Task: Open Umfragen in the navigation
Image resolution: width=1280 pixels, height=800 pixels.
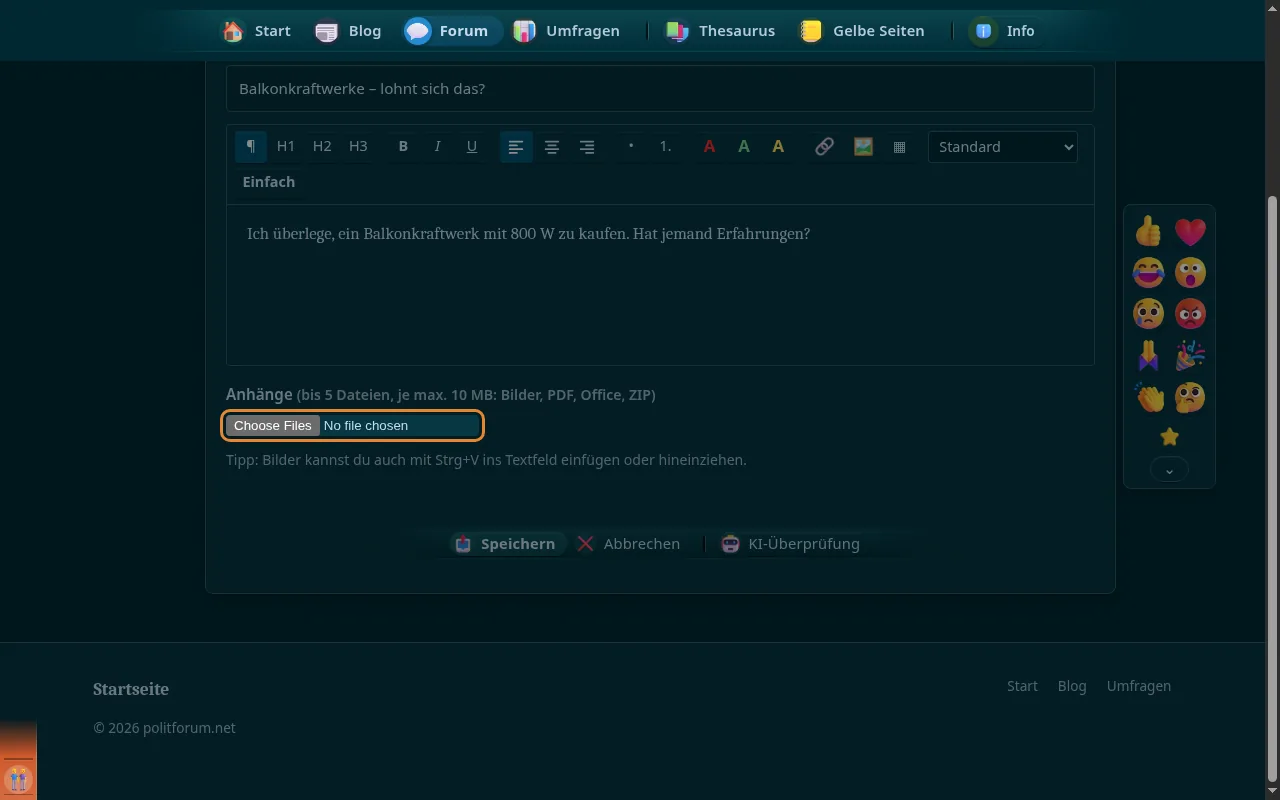Action: coord(566,31)
